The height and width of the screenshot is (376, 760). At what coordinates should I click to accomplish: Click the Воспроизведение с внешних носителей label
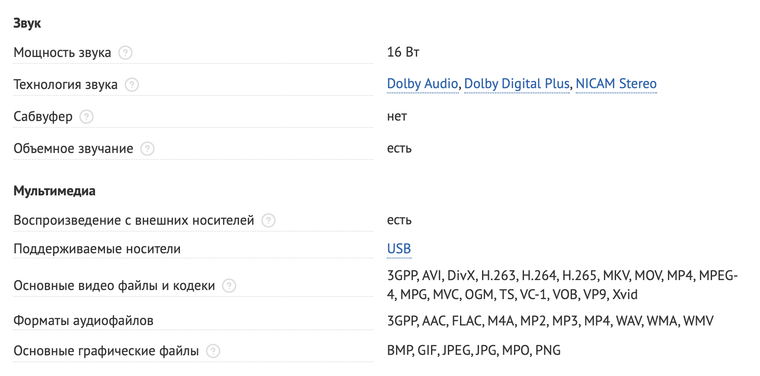[x=134, y=220]
